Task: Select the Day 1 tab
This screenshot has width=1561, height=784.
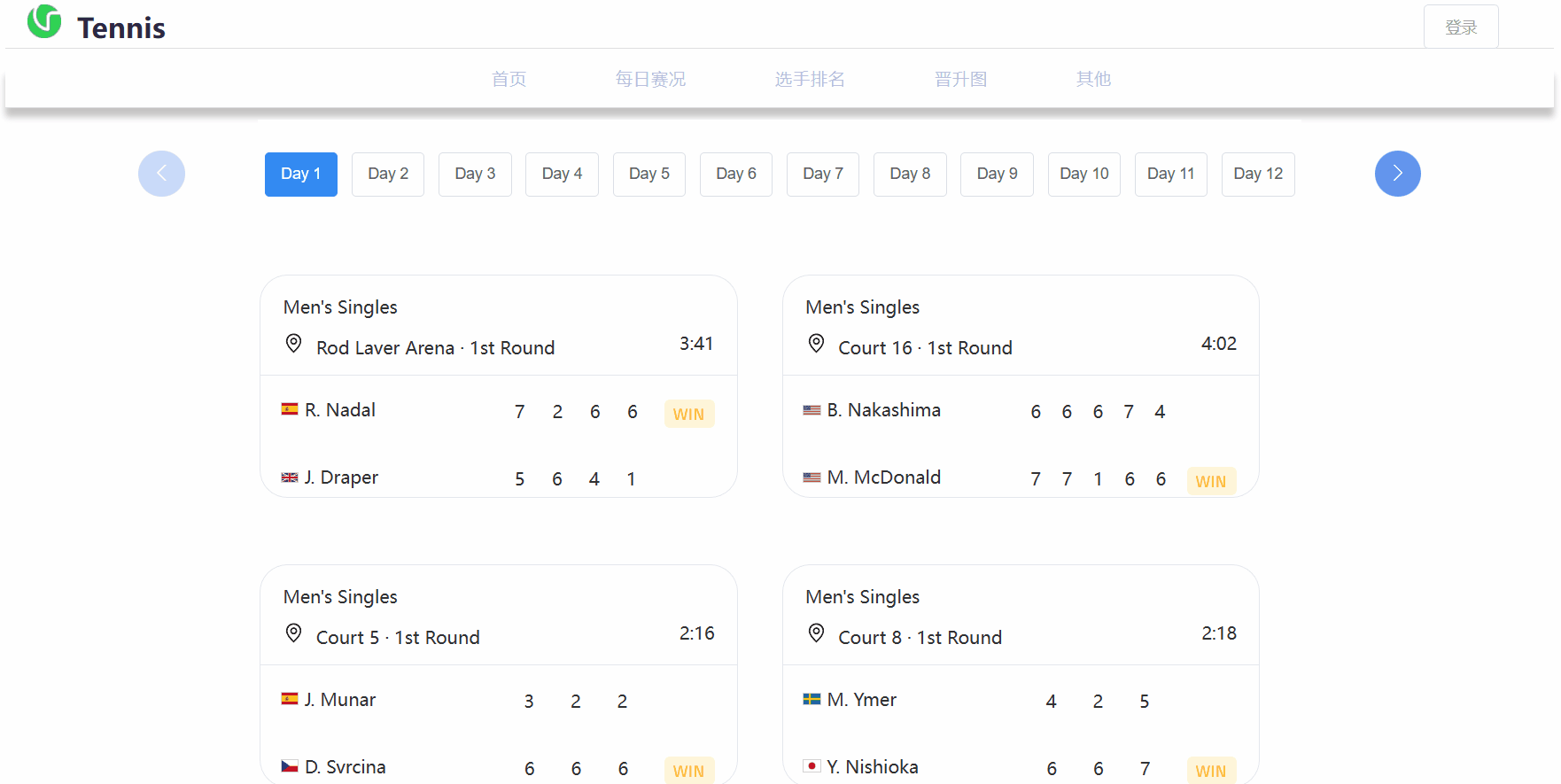Action: click(301, 175)
